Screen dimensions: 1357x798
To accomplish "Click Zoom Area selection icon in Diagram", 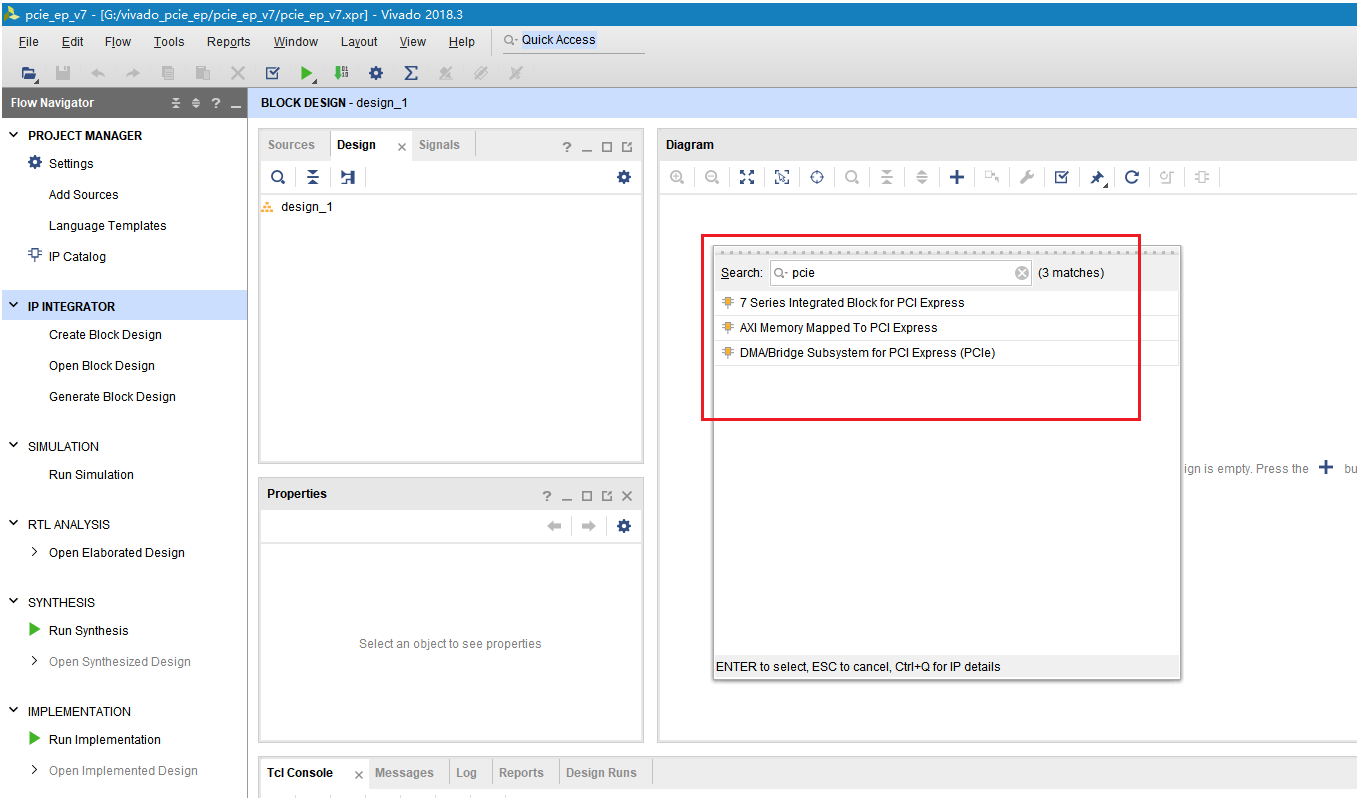I will [x=782, y=177].
